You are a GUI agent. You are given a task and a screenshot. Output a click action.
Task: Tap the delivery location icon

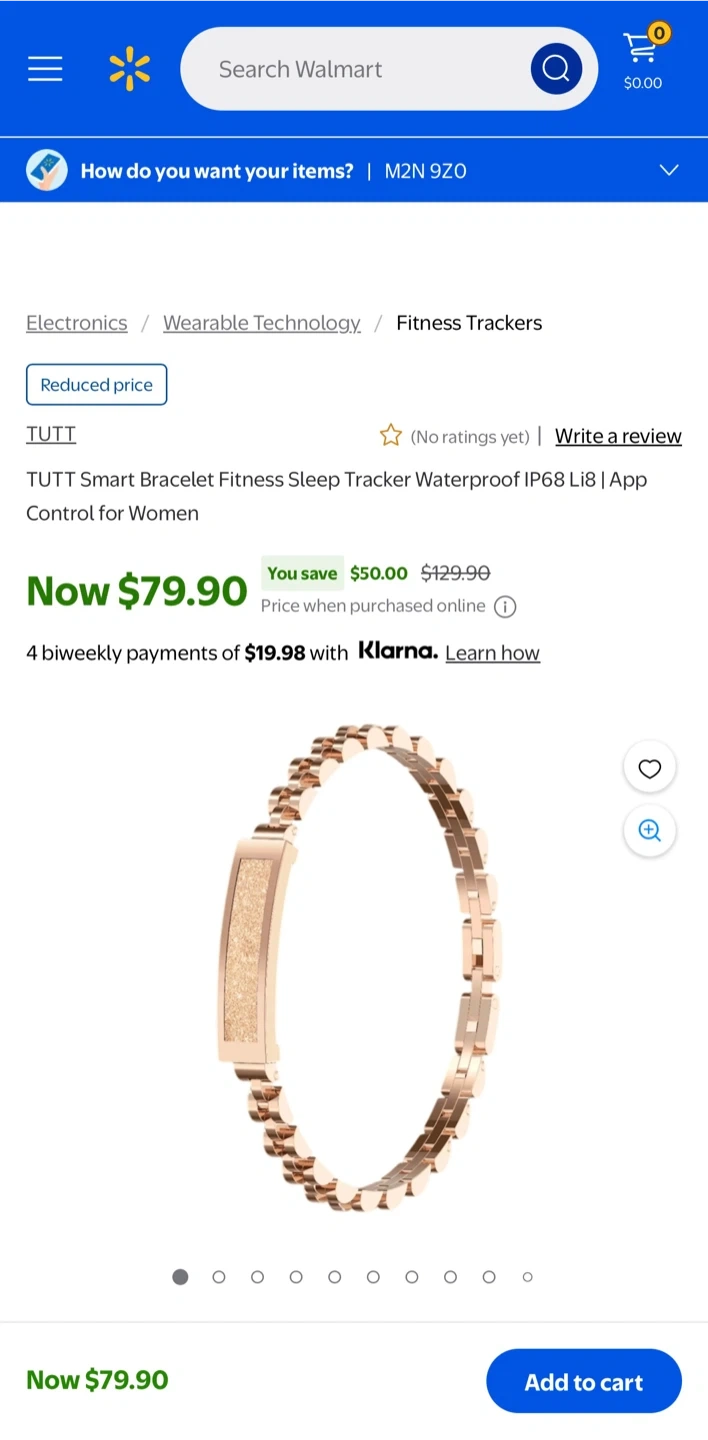47,170
